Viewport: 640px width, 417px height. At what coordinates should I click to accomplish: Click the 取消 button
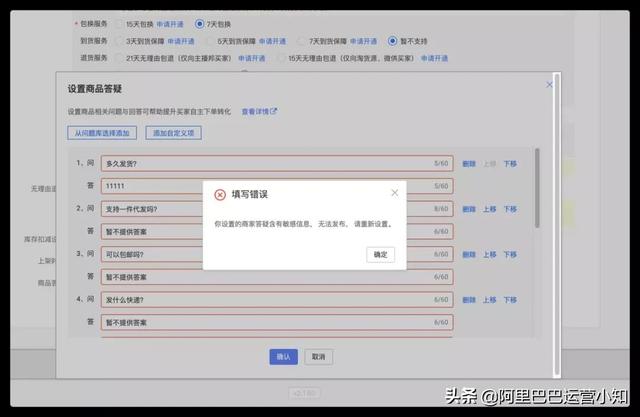tap(317, 356)
